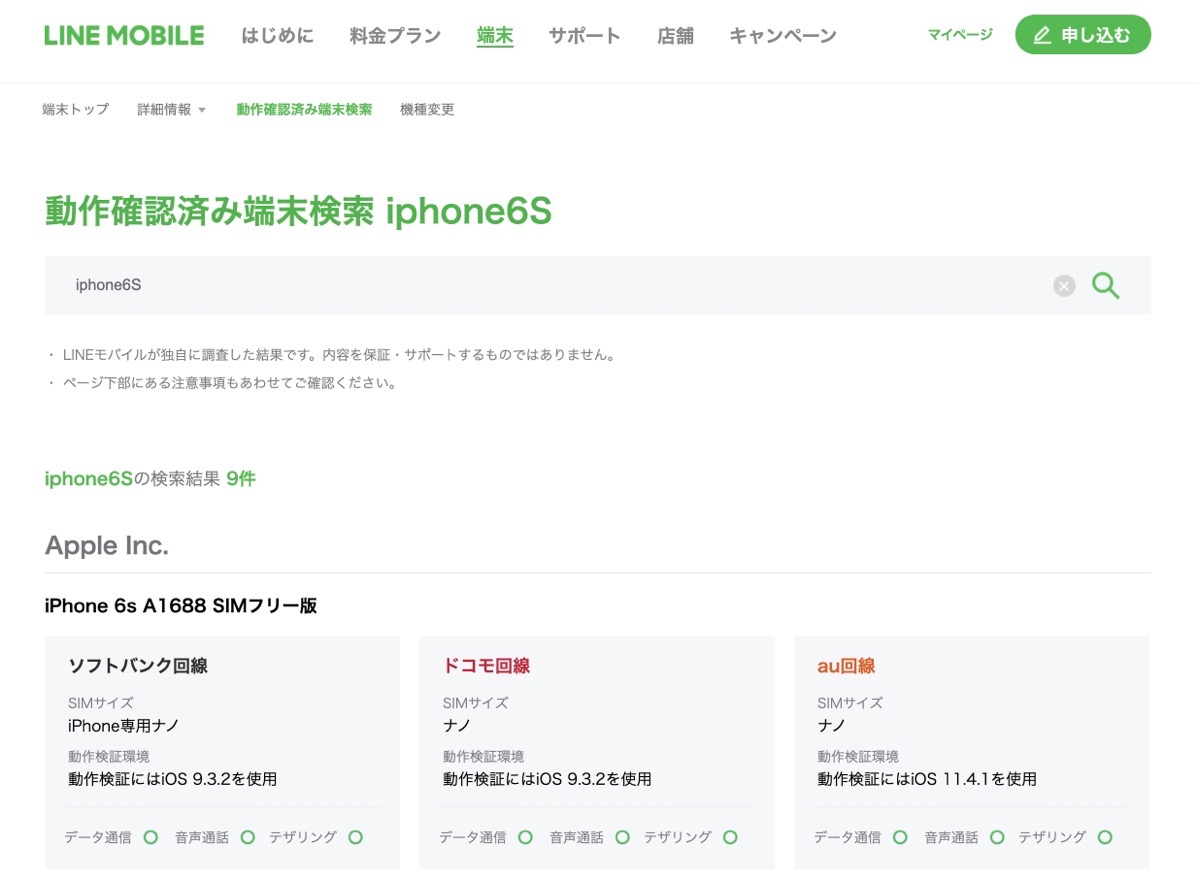Click the LINE MOBILE logo
The height and width of the screenshot is (880, 1198).
(x=124, y=35)
